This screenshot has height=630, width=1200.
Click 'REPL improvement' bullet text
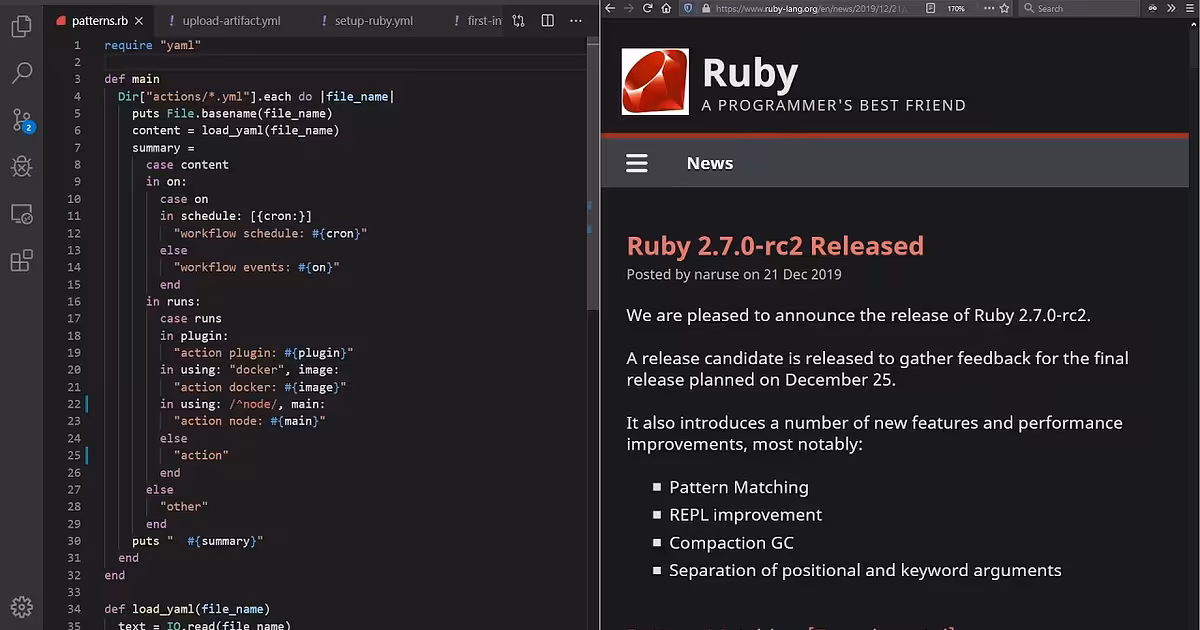pos(746,515)
